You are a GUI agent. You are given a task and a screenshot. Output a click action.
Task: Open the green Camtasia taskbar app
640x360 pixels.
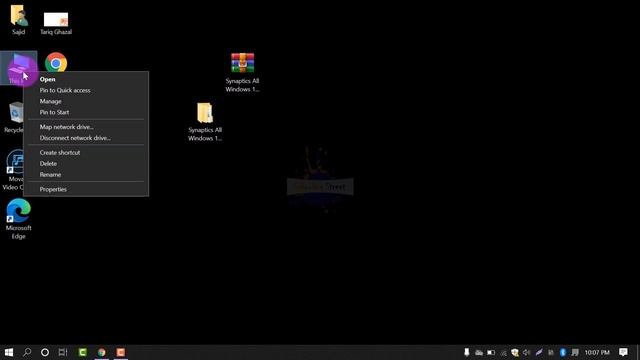pyautogui.click(x=82, y=352)
